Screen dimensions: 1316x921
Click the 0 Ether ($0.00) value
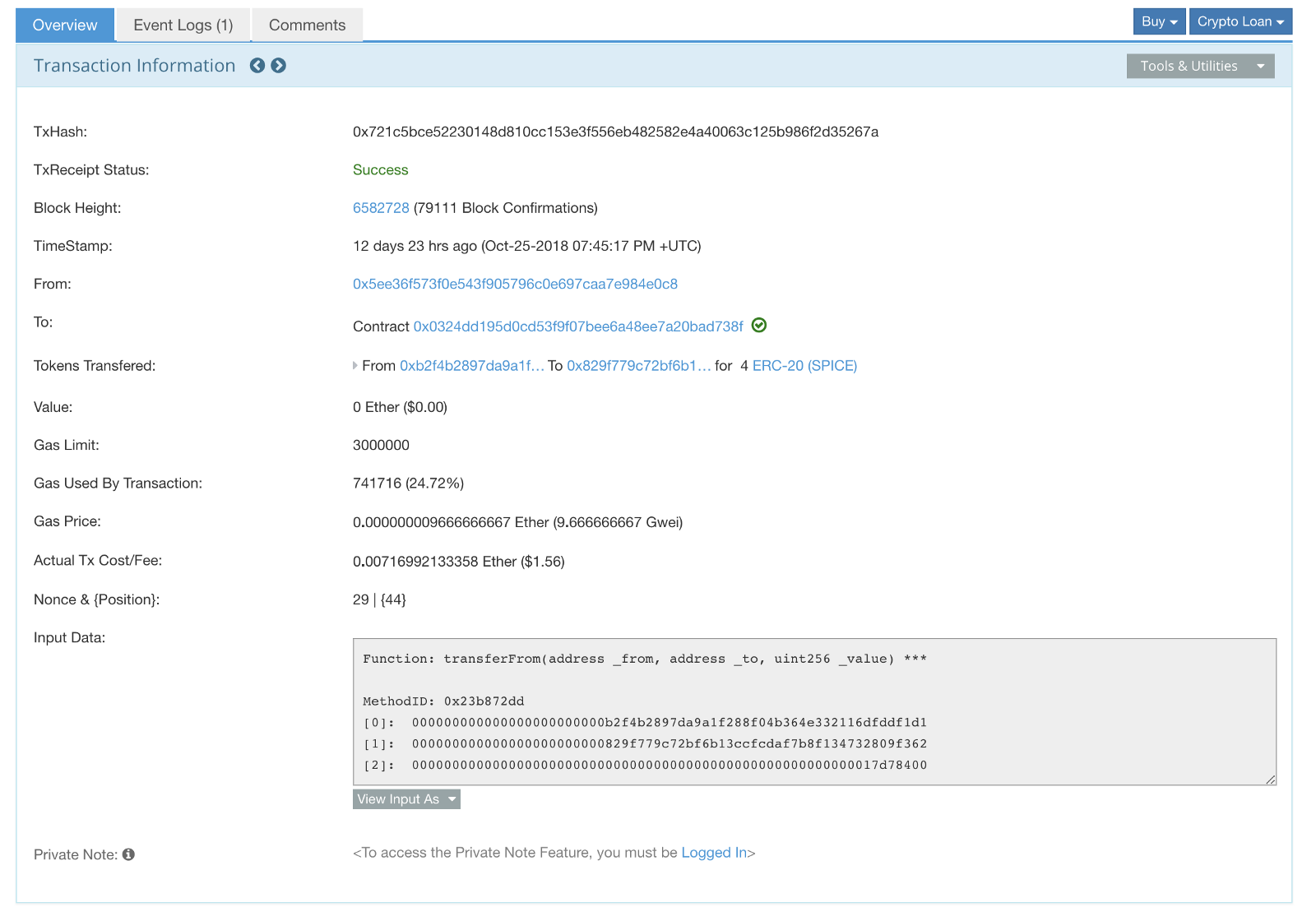click(400, 407)
